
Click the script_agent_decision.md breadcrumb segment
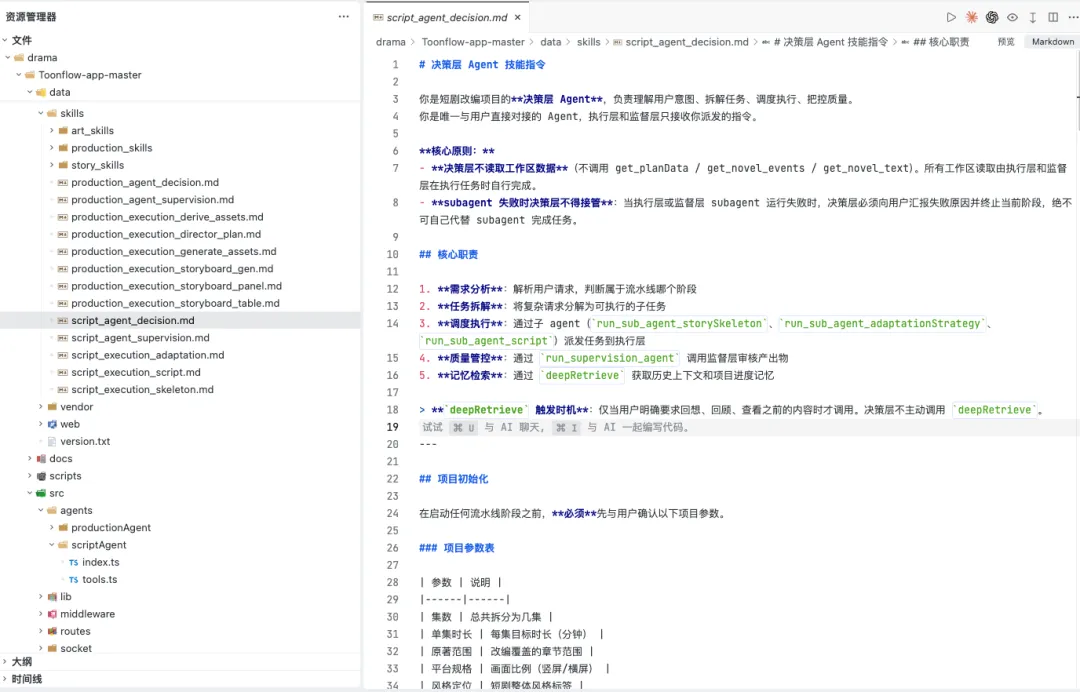click(x=687, y=42)
